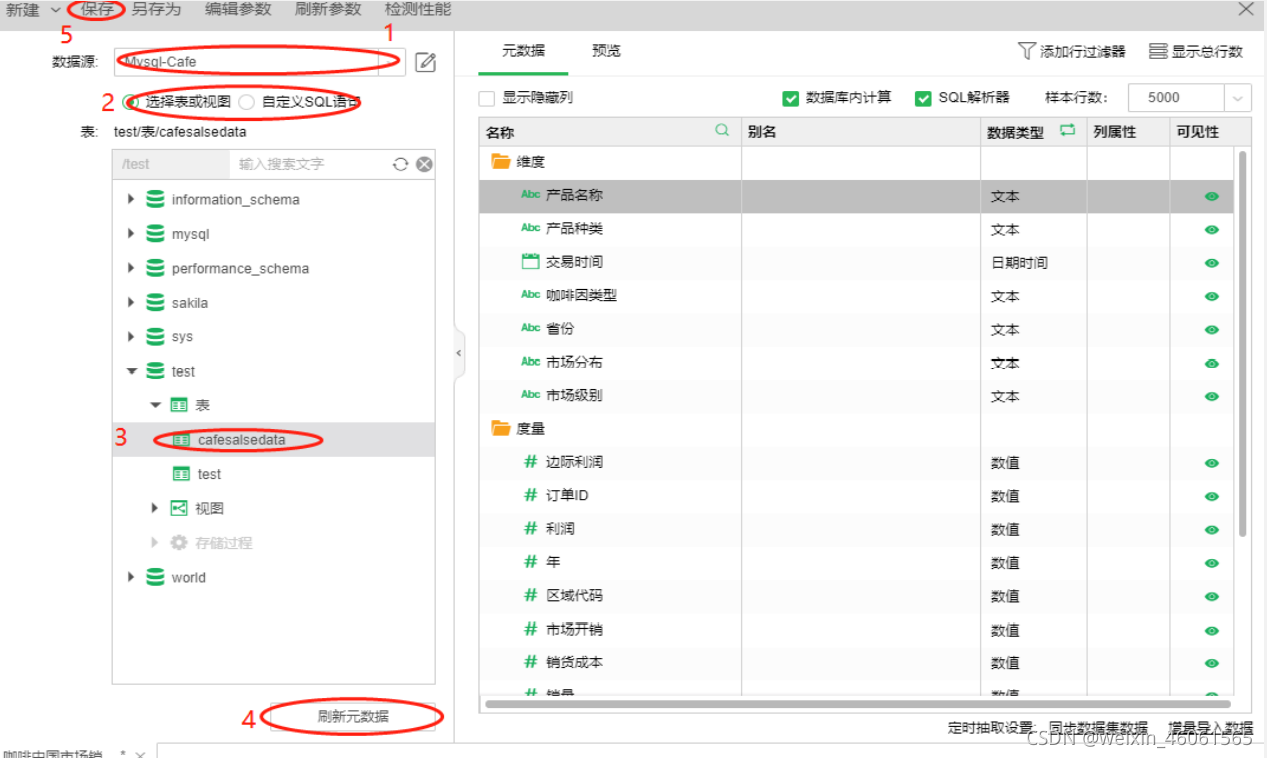Click the pencil edit icon beside the data source field

(424, 62)
